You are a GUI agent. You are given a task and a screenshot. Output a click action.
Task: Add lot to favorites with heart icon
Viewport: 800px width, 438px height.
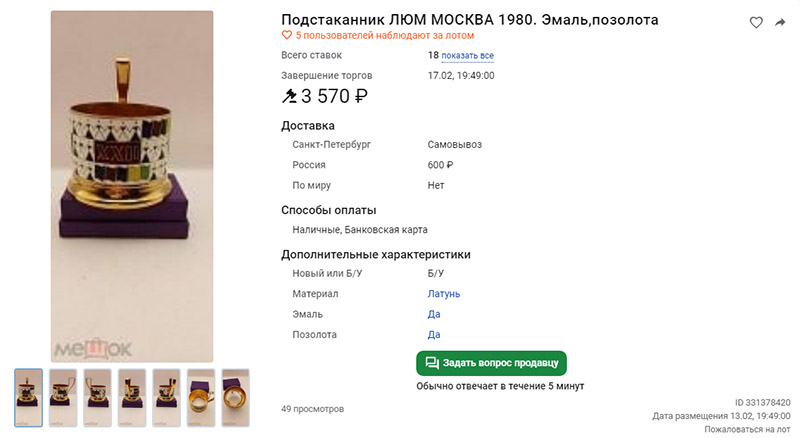coord(756,22)
